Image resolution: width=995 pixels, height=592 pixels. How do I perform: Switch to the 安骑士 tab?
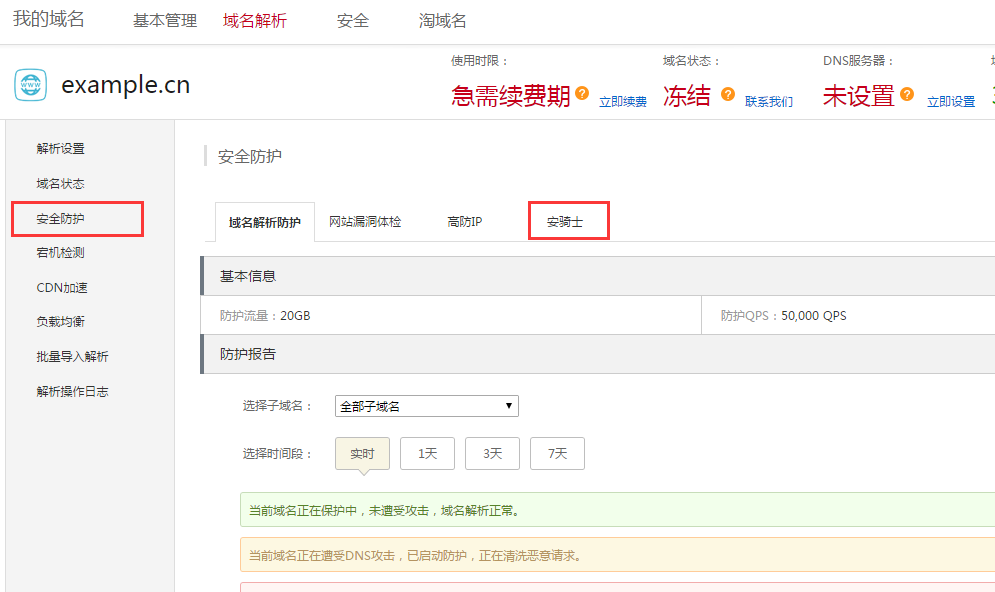click(568, 220)
